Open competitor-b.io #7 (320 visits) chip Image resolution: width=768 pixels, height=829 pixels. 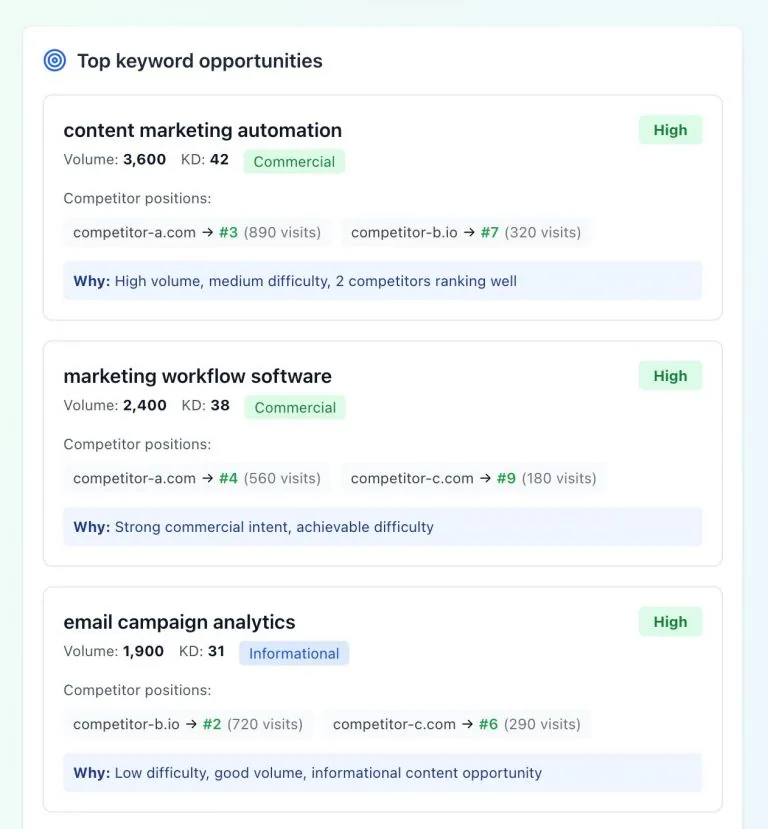(x=466, y=233)
